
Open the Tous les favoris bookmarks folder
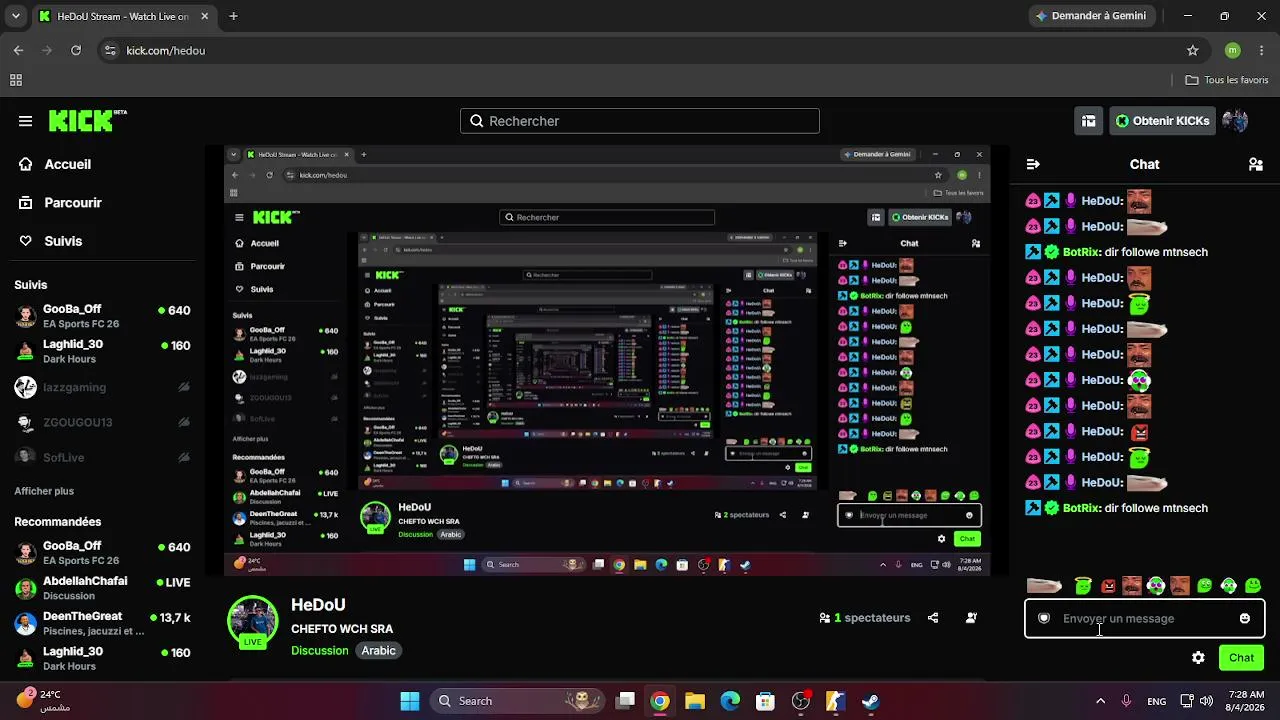(1227, 80)
